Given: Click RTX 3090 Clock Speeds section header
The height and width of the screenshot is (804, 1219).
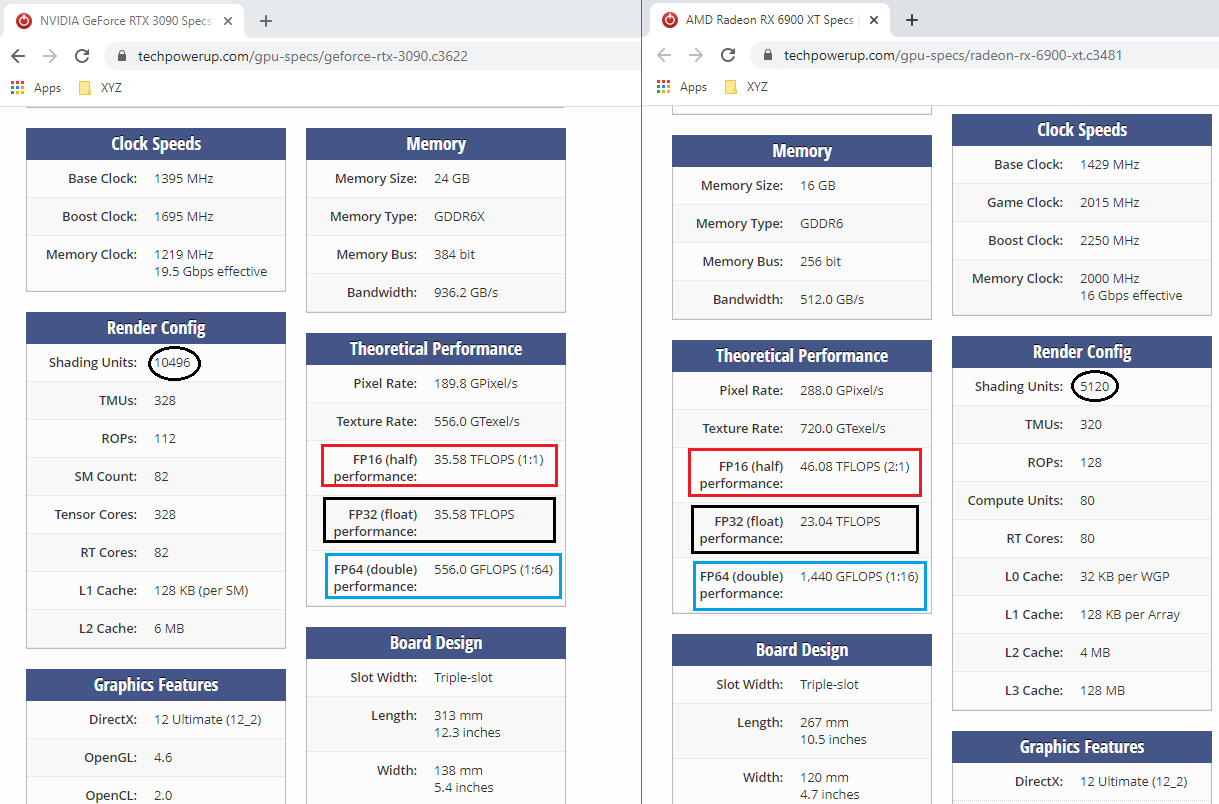Looking at the screenshot, I should click(x=156, y=144).
